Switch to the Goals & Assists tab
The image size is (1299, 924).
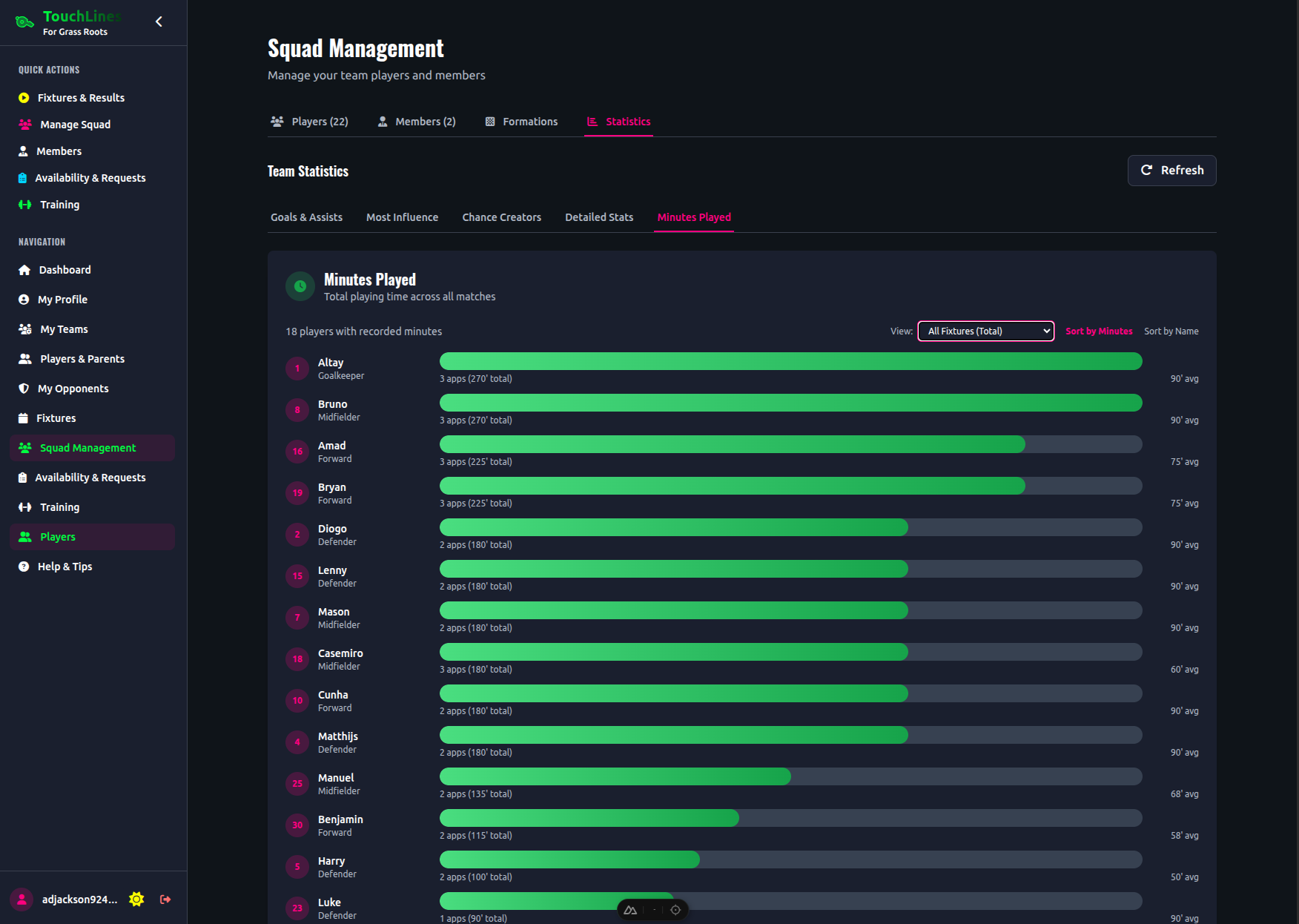click(306, 217)
